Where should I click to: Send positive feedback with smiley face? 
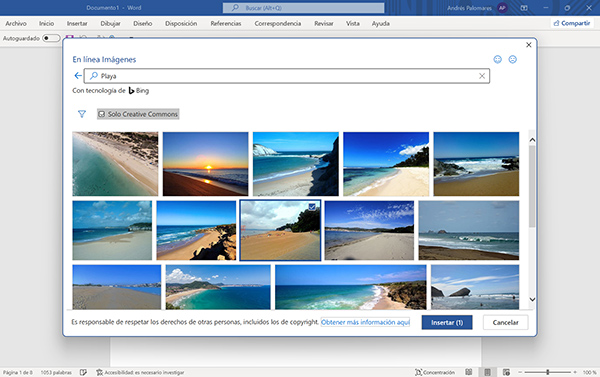point(497,59)
